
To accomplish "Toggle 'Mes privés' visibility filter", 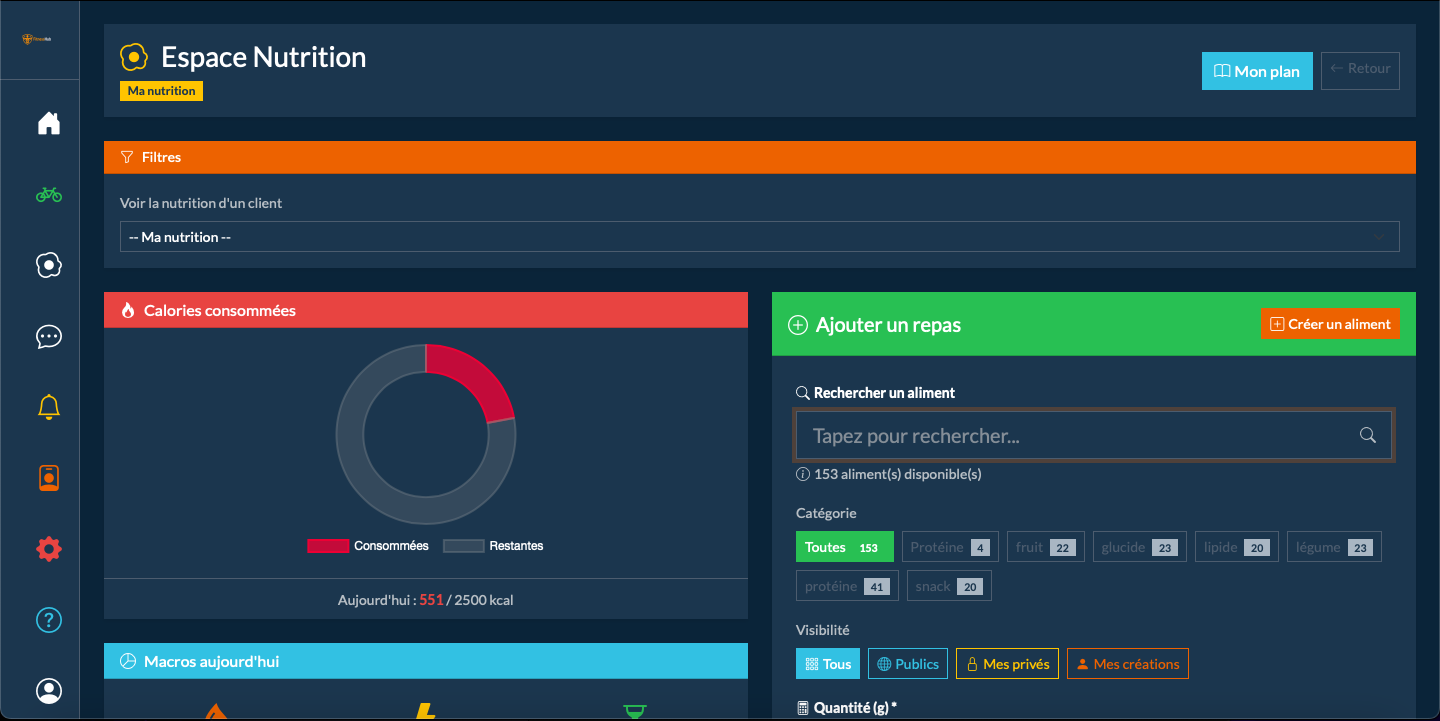I will [1007, 664].
